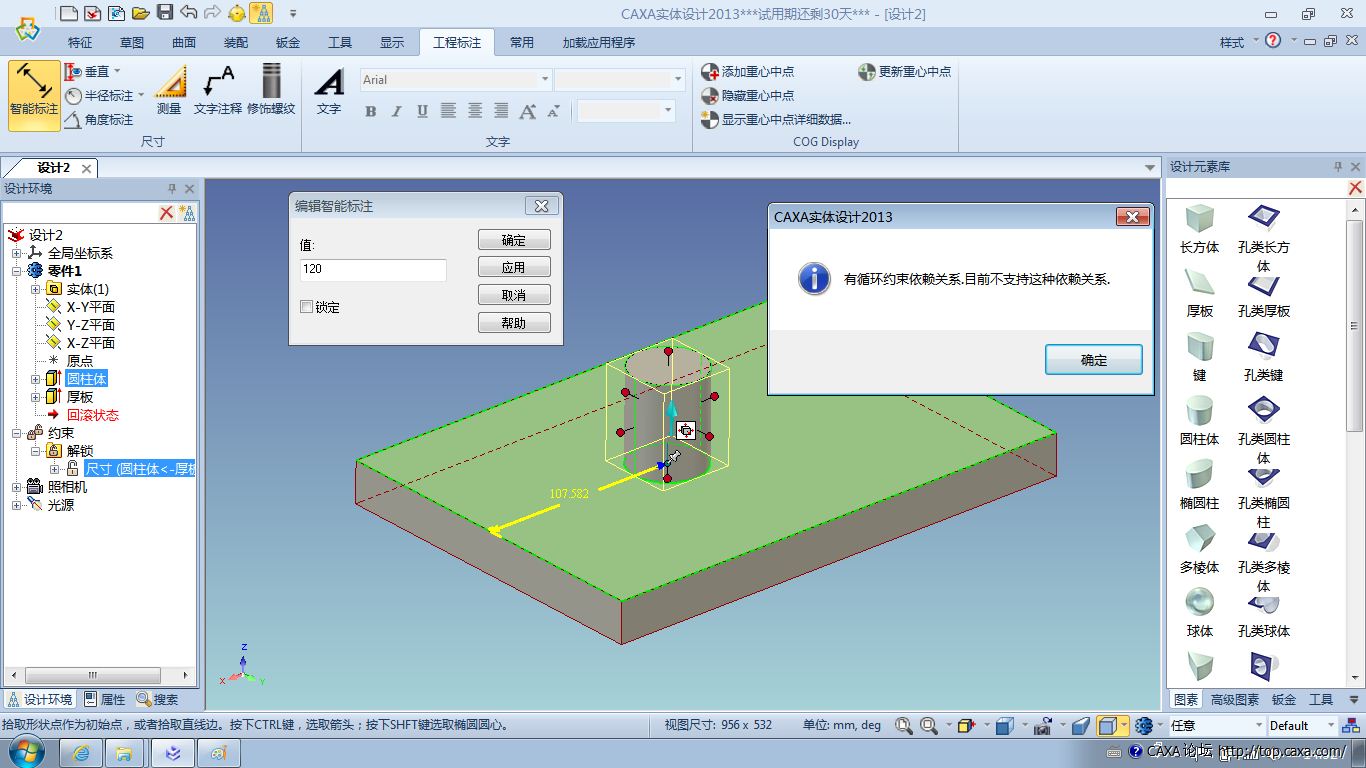Switch to the 属性 panel tab
1366x768 pixels.
click(105, 700)
